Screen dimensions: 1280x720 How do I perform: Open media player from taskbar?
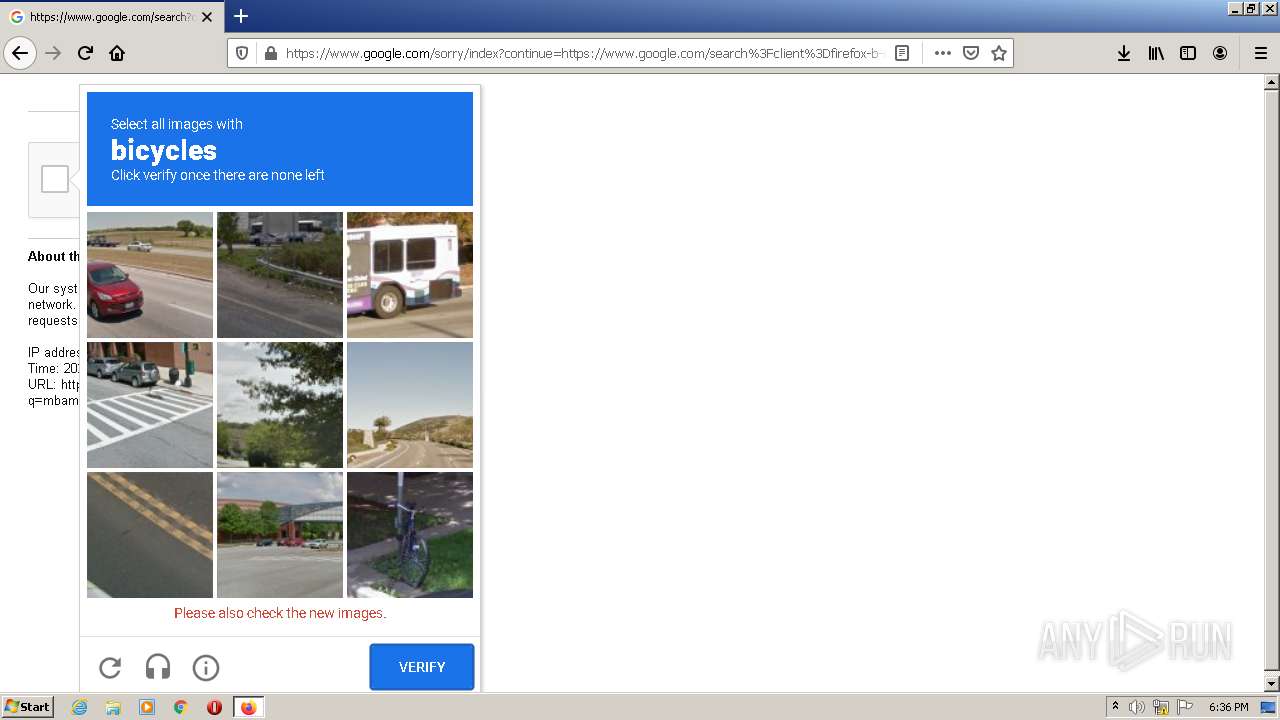click(x=147, y=707)
